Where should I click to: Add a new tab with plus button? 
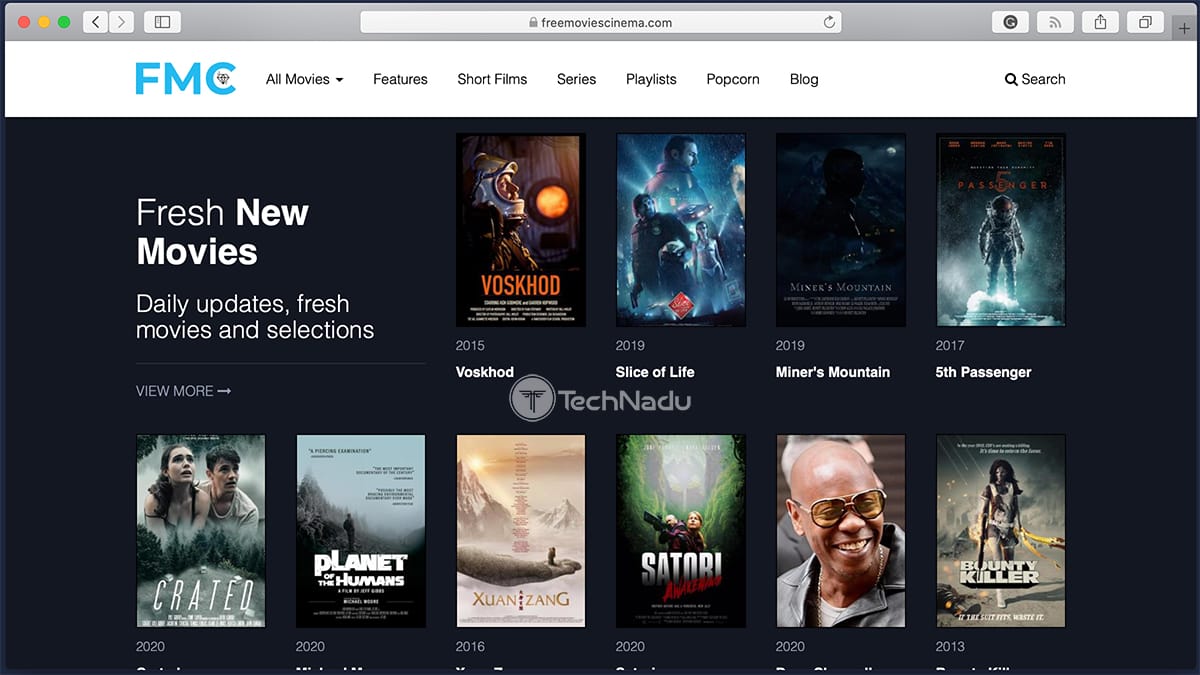click(1185, 28)
